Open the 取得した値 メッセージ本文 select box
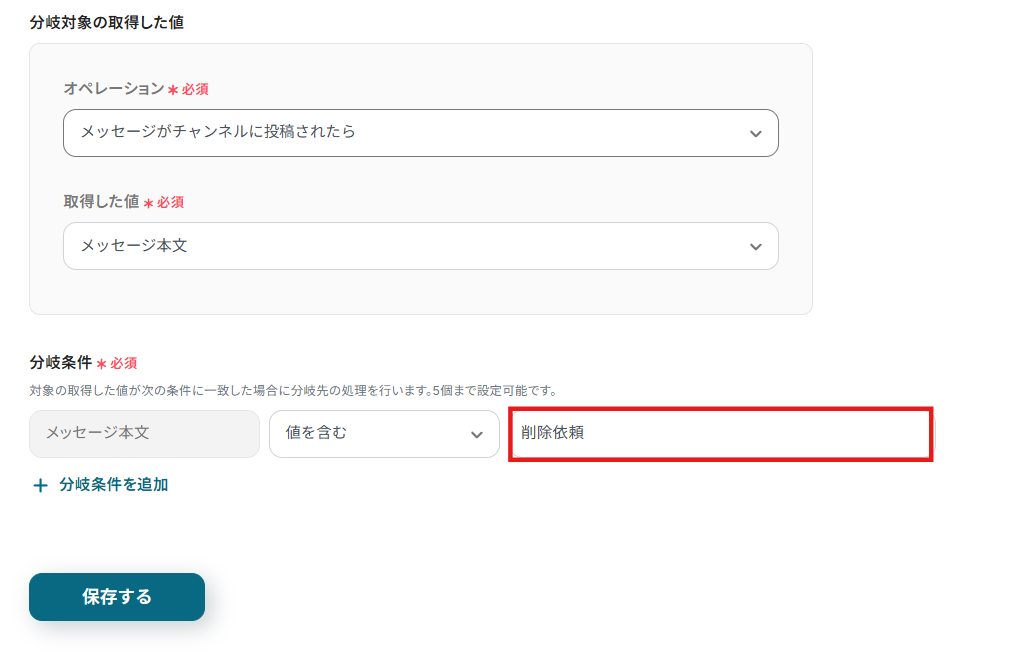 tap(420, 246)
